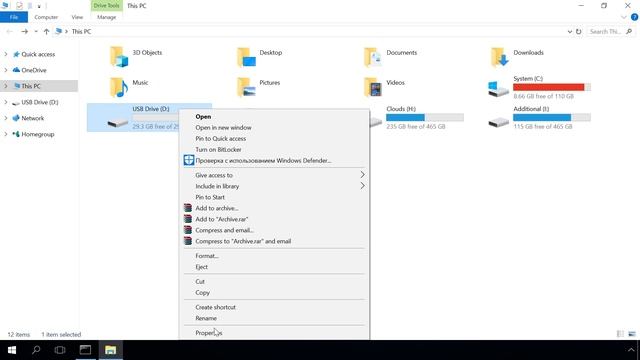Expand This PC tree node

[x=6, y=86]
